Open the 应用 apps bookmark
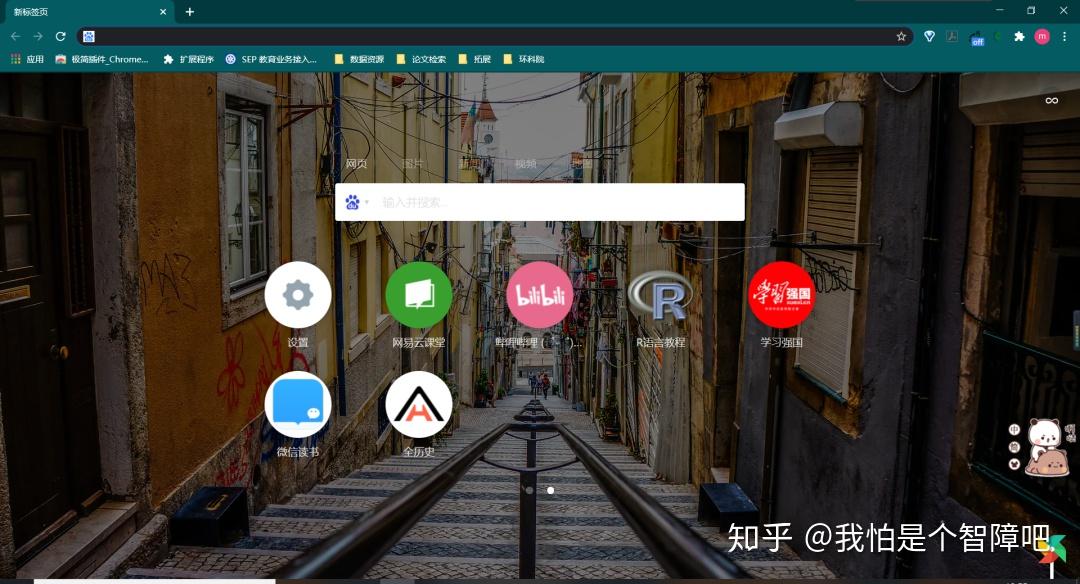The image size is (1080, 584). click(x=28, y=59)
